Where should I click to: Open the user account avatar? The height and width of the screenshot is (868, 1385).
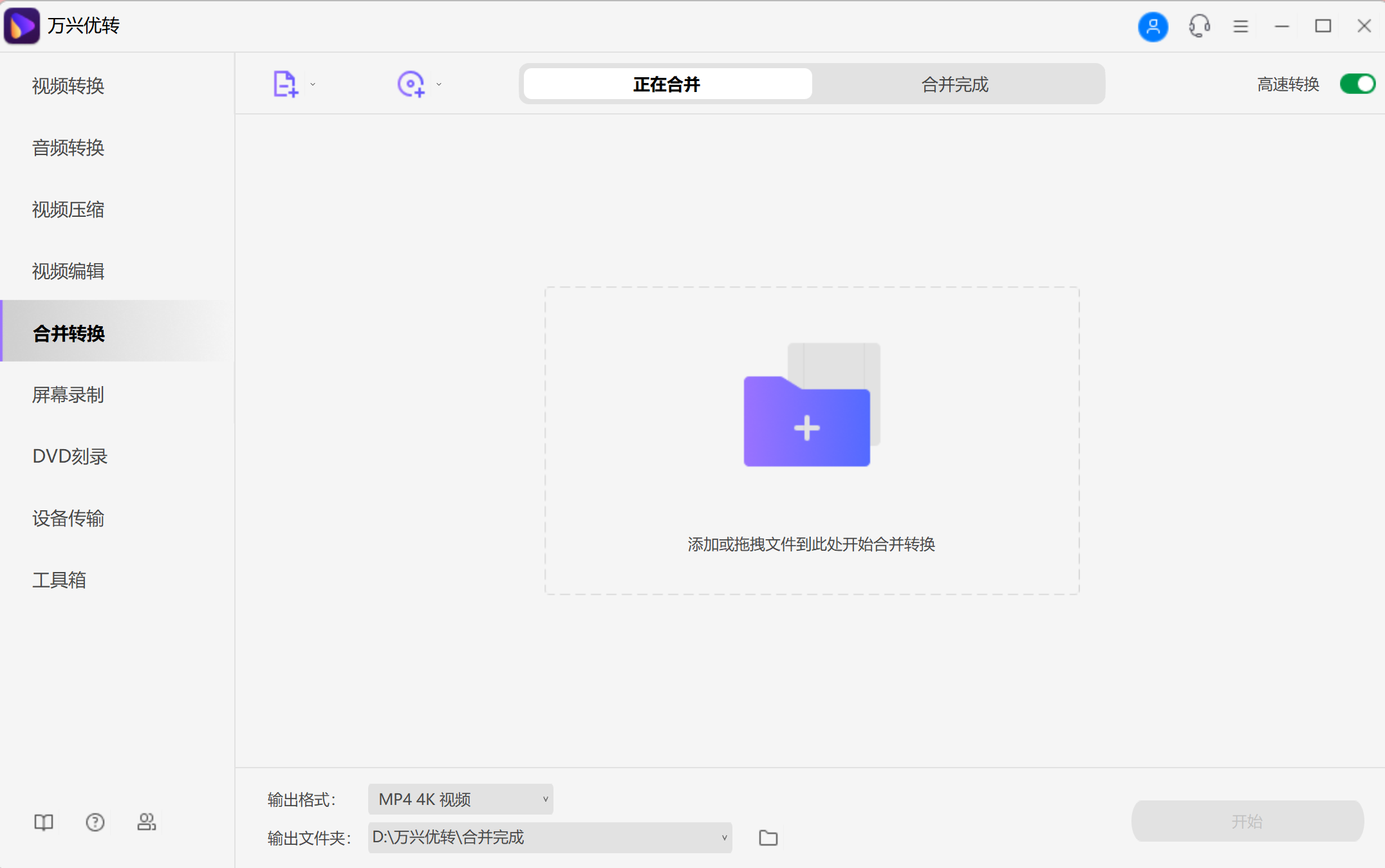pos(1153,26)
